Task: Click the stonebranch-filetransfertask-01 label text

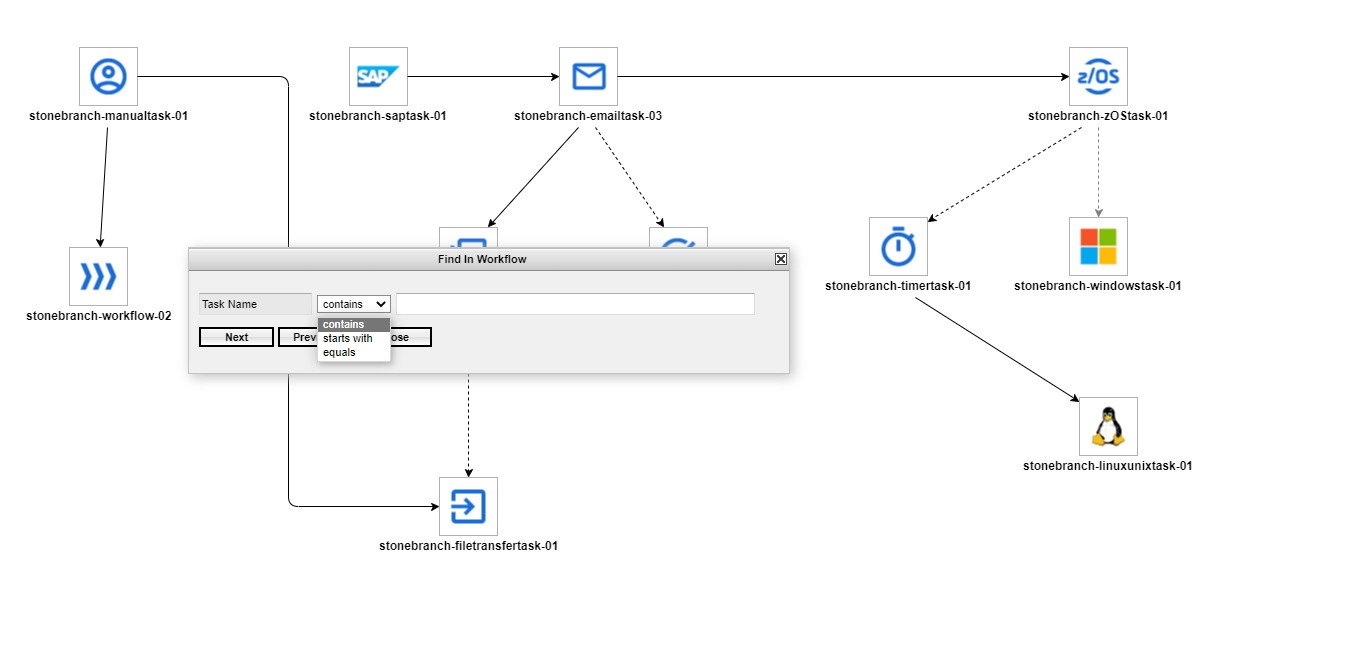Action: [x=468, y=546]
